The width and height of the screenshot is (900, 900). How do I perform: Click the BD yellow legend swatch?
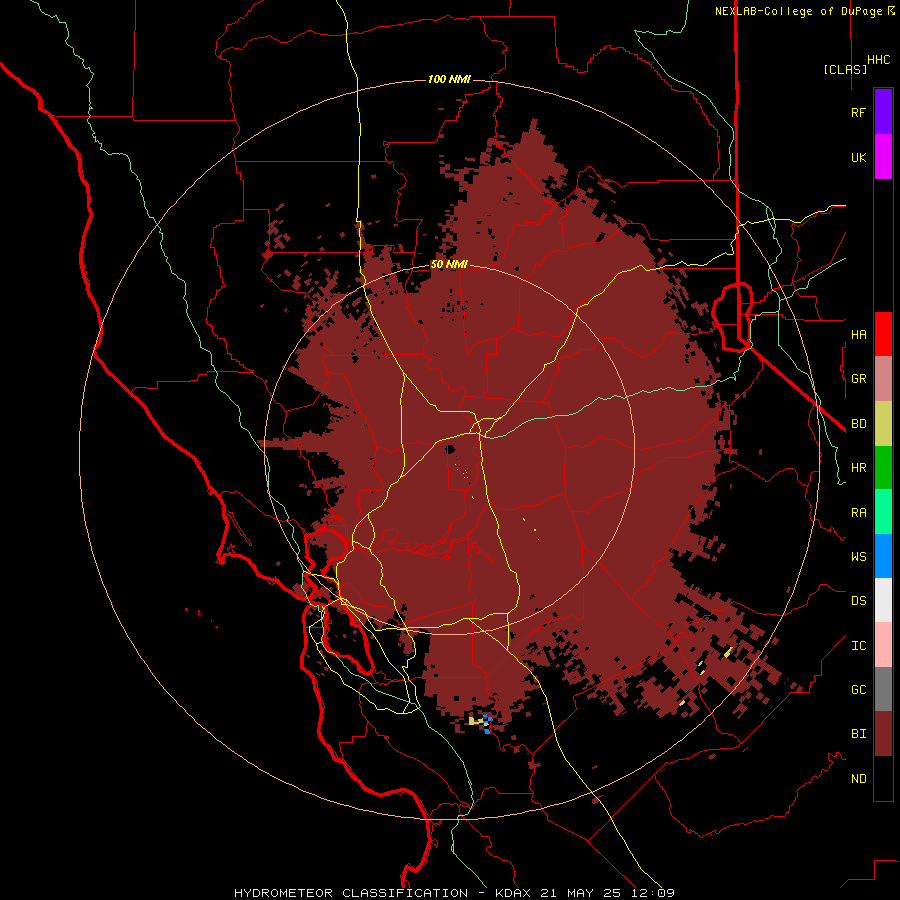[x=883, y=424]
